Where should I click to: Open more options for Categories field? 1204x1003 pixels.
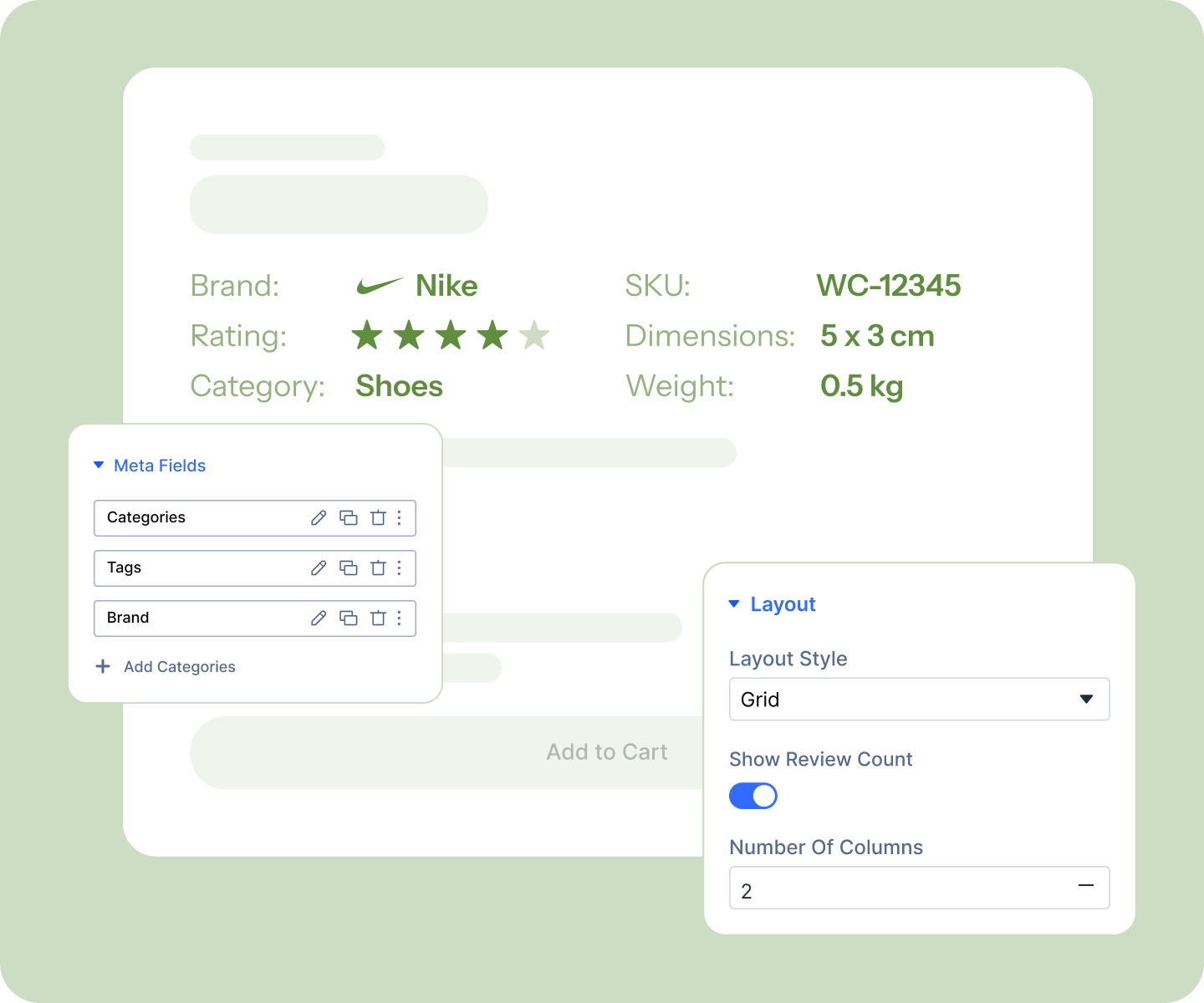click(x=400, y=518)
